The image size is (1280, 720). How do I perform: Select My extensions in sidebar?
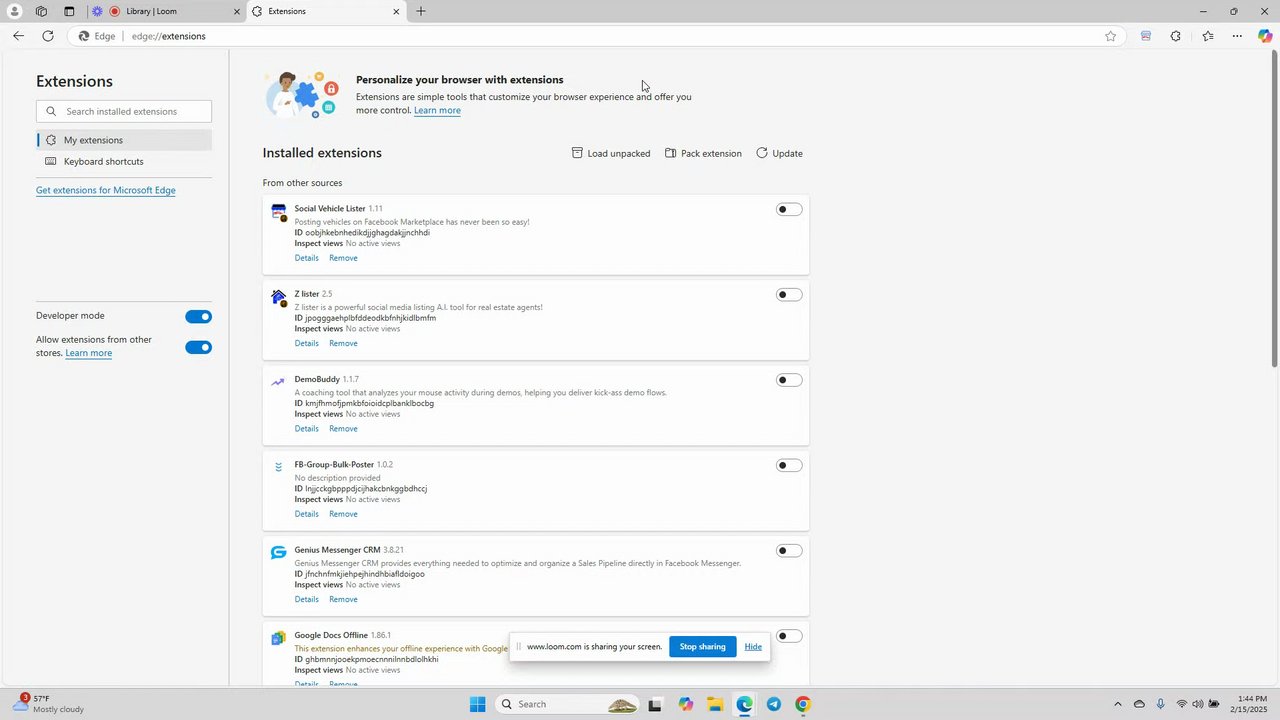click(x=124, y=140)
